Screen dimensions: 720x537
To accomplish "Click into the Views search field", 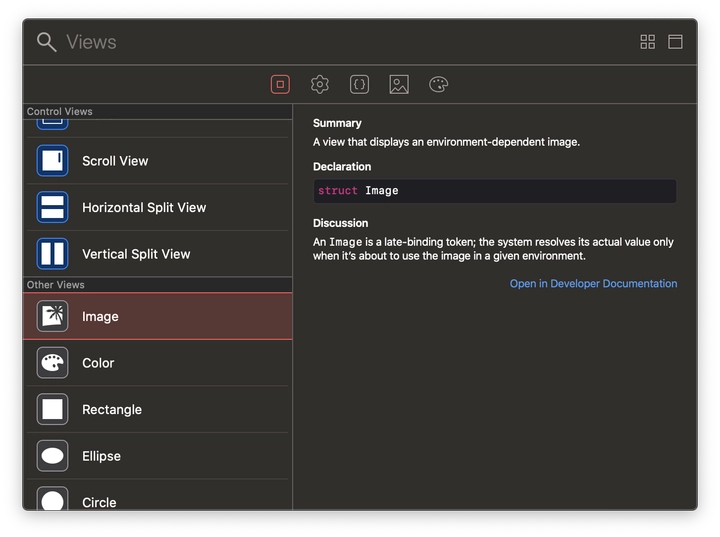I will point(340,42).
